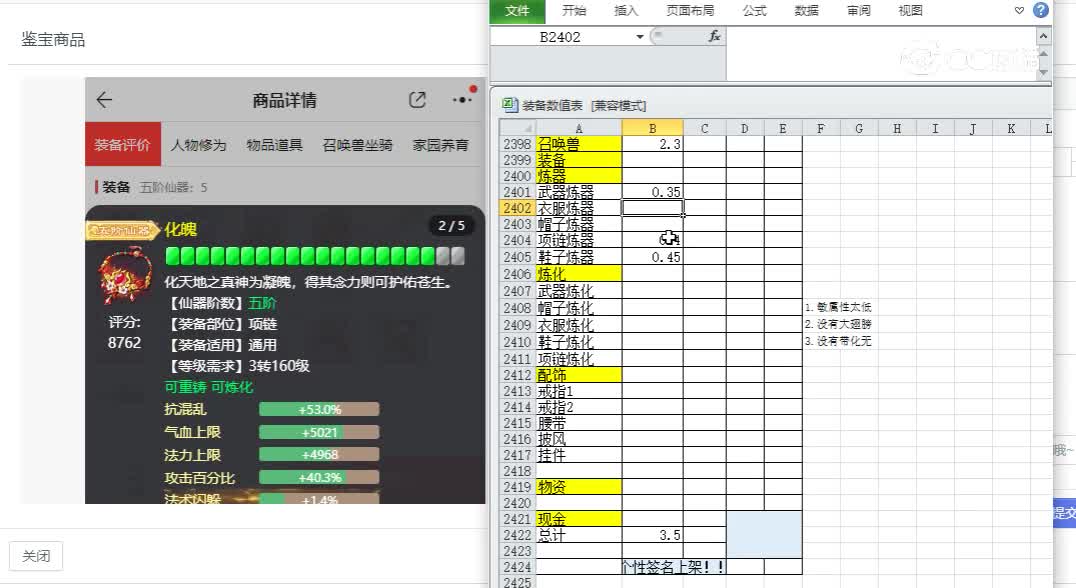Image resolution: width=1076 pixels, height=588 pixels.
Task: Click cell 衣服炼器
Action: click(578, 208)
